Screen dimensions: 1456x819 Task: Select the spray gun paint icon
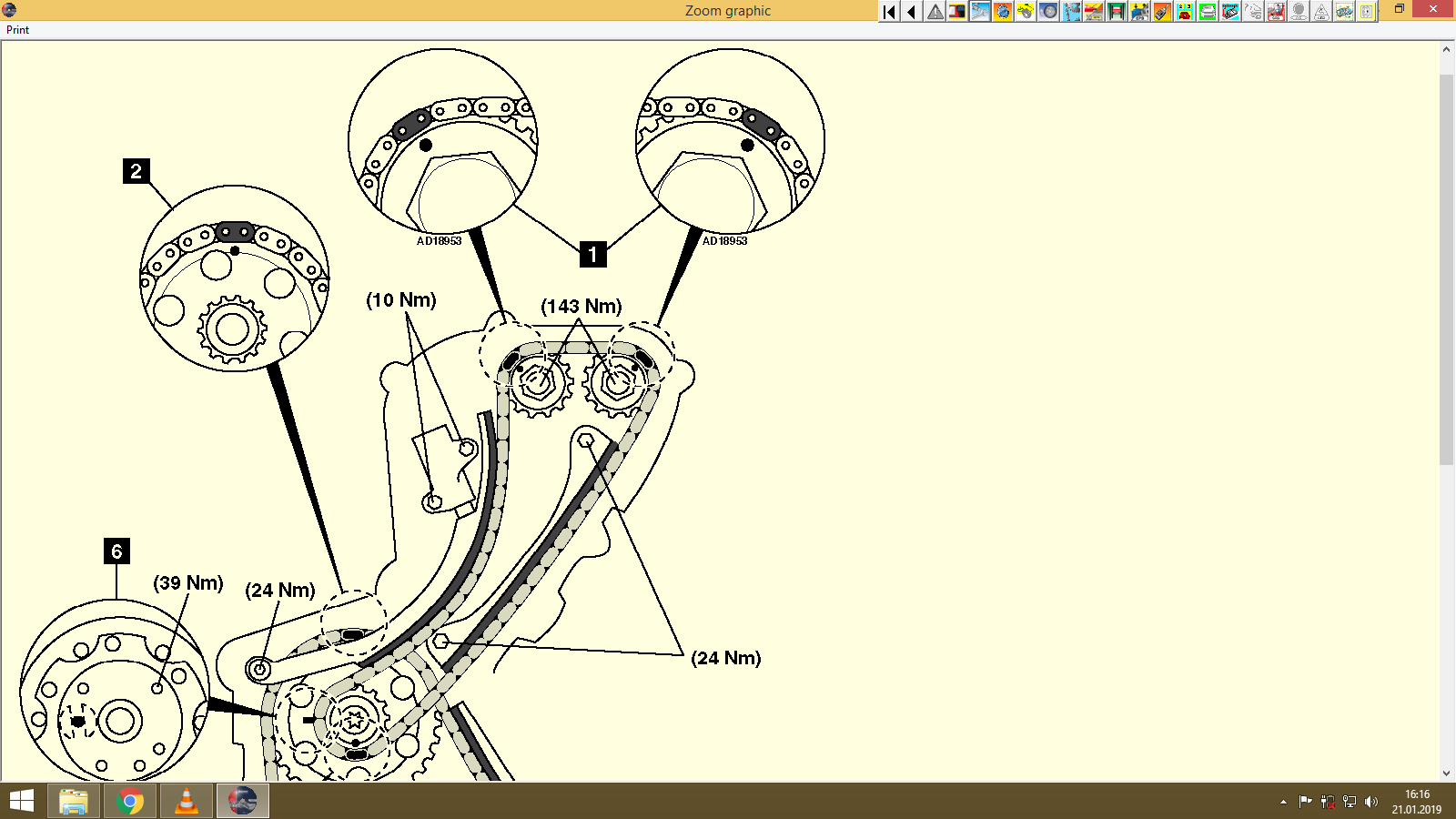point(1161,12)
